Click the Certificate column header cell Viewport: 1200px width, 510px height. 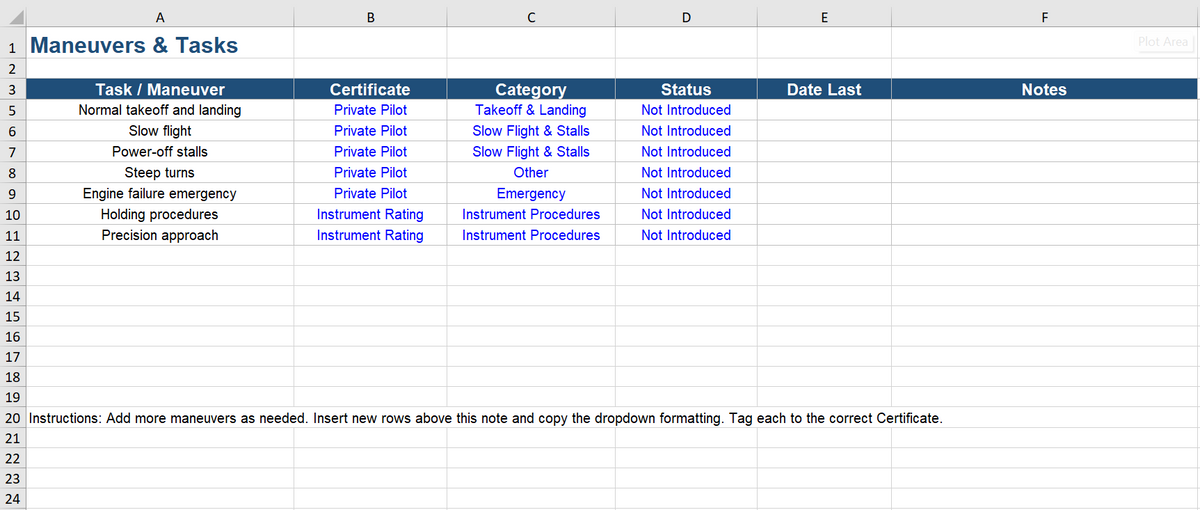(370, 89)
